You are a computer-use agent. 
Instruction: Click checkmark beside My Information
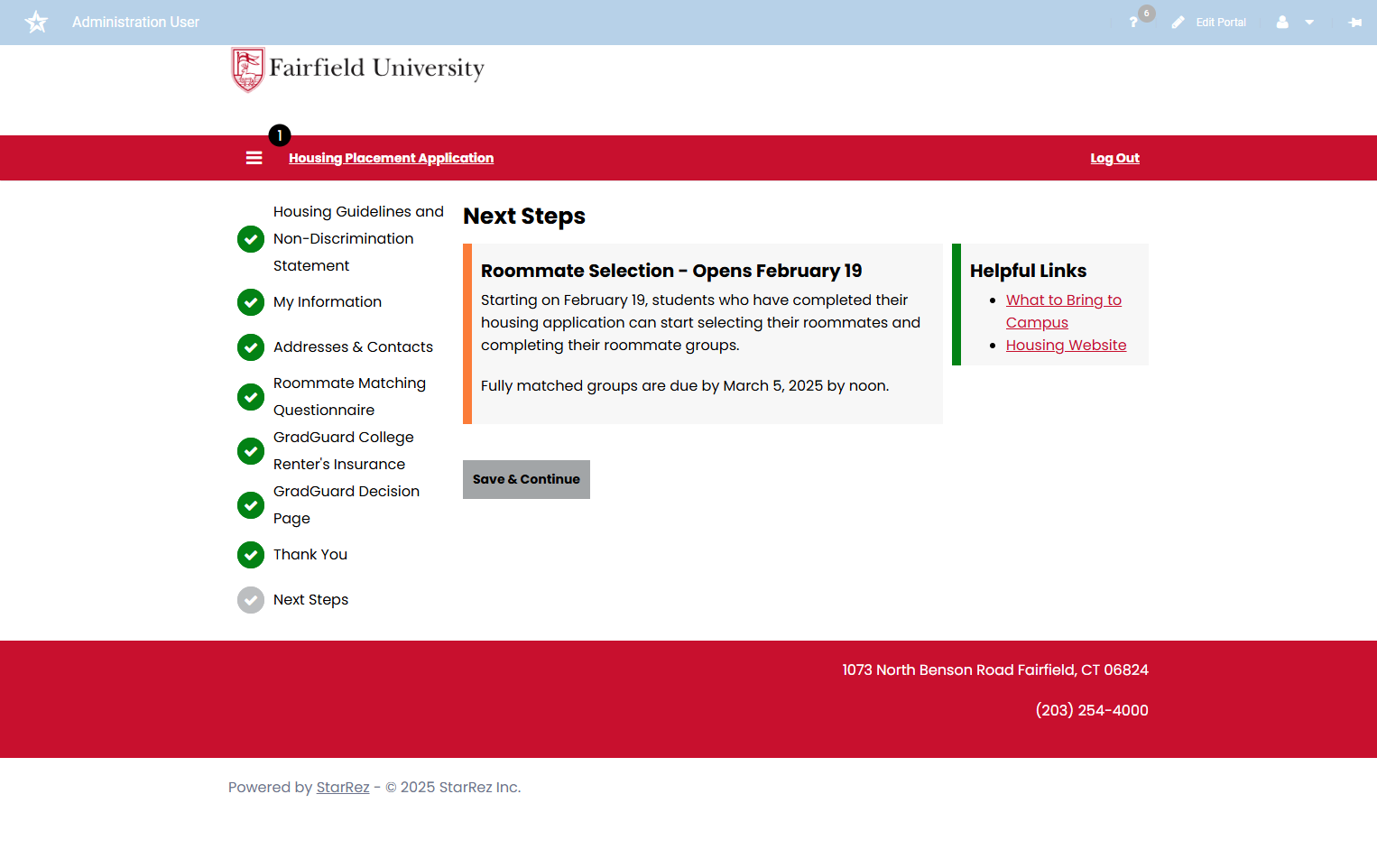(251, 302)
